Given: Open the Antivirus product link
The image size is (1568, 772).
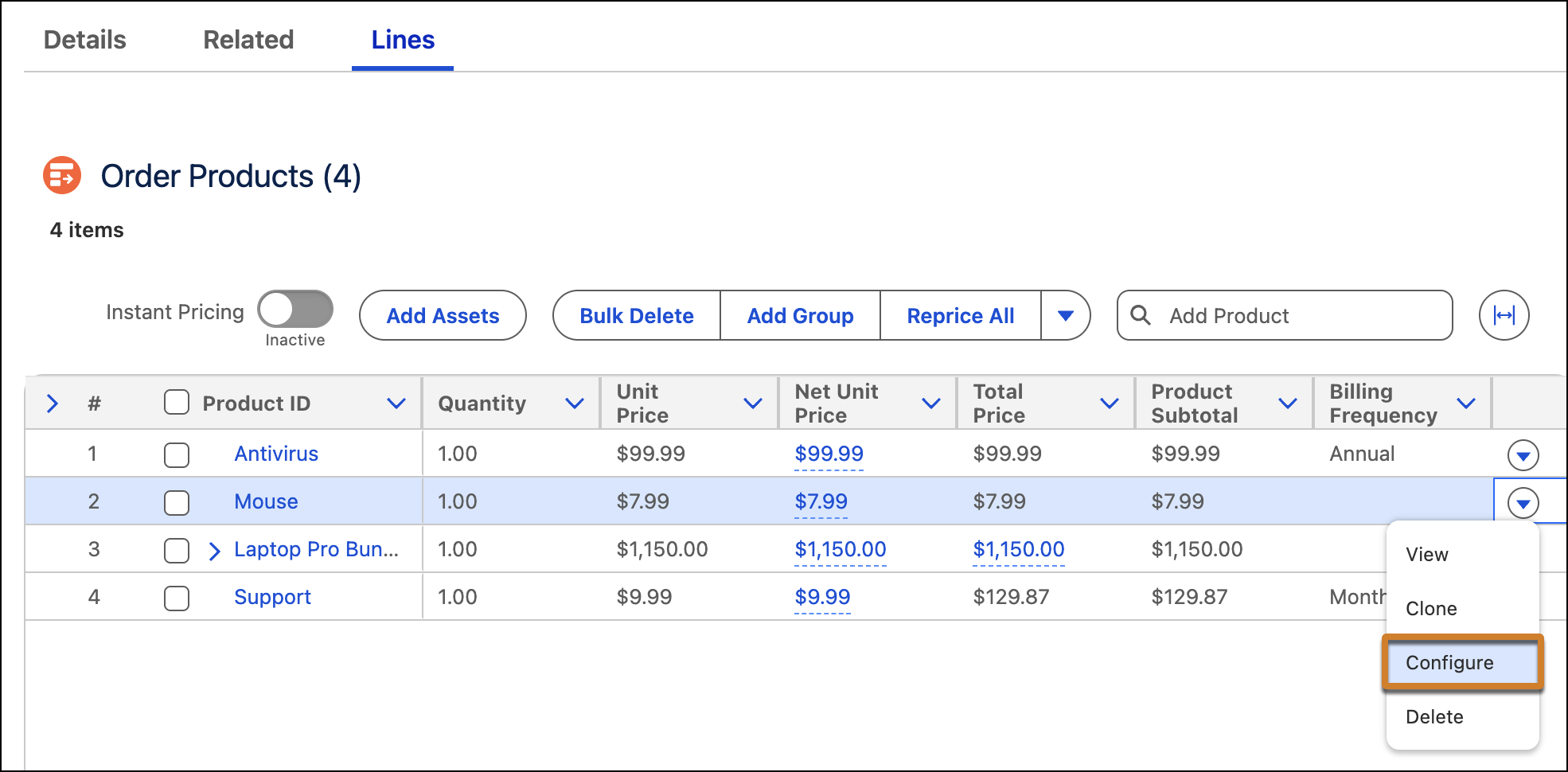Looking at the screenshot, I should point(276,454).
